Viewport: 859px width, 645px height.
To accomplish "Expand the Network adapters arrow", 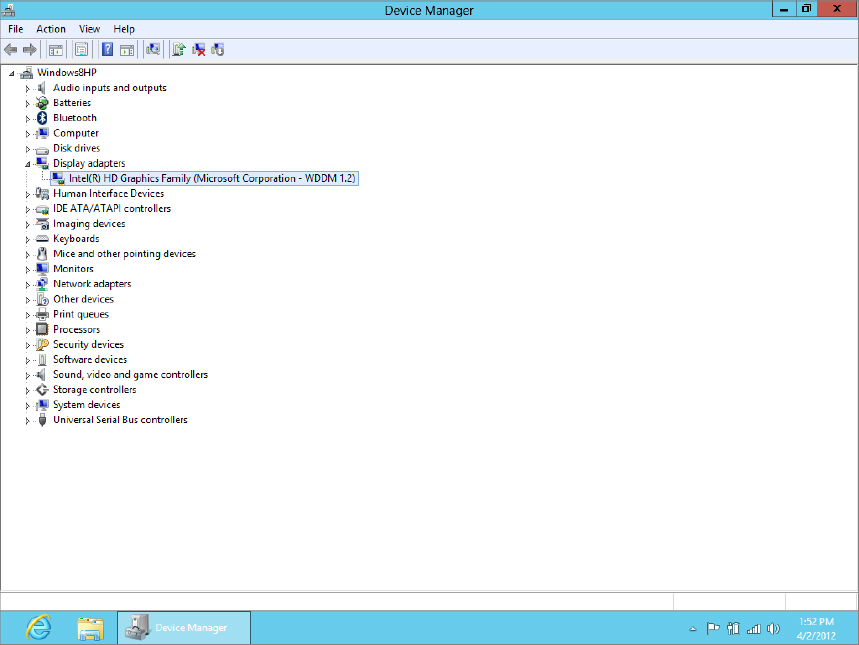I will pyautogui.click(x=27, y=284).
